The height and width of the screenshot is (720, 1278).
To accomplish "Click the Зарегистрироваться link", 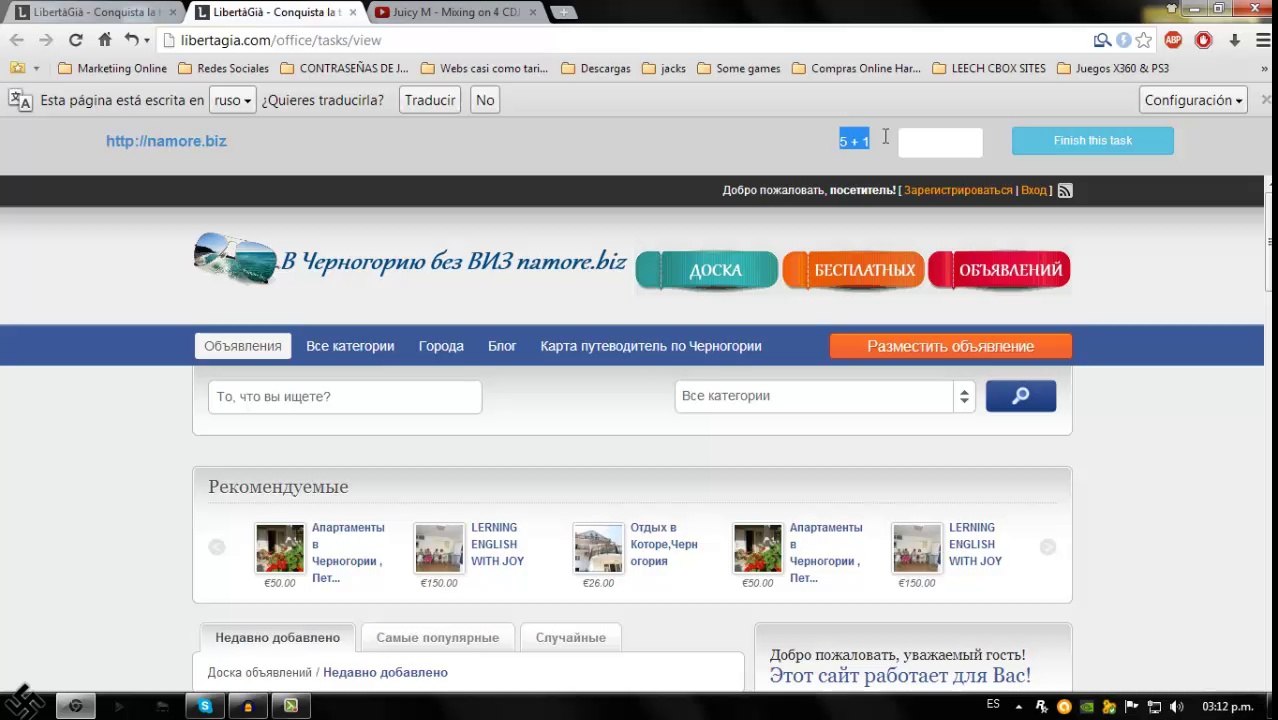I will coord(958,190).
